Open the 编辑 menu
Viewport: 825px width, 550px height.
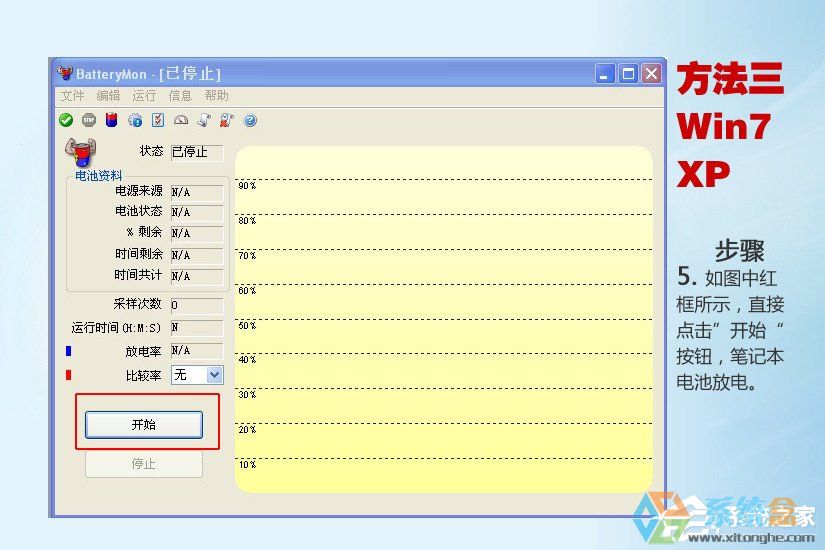(x=108, y=95)
